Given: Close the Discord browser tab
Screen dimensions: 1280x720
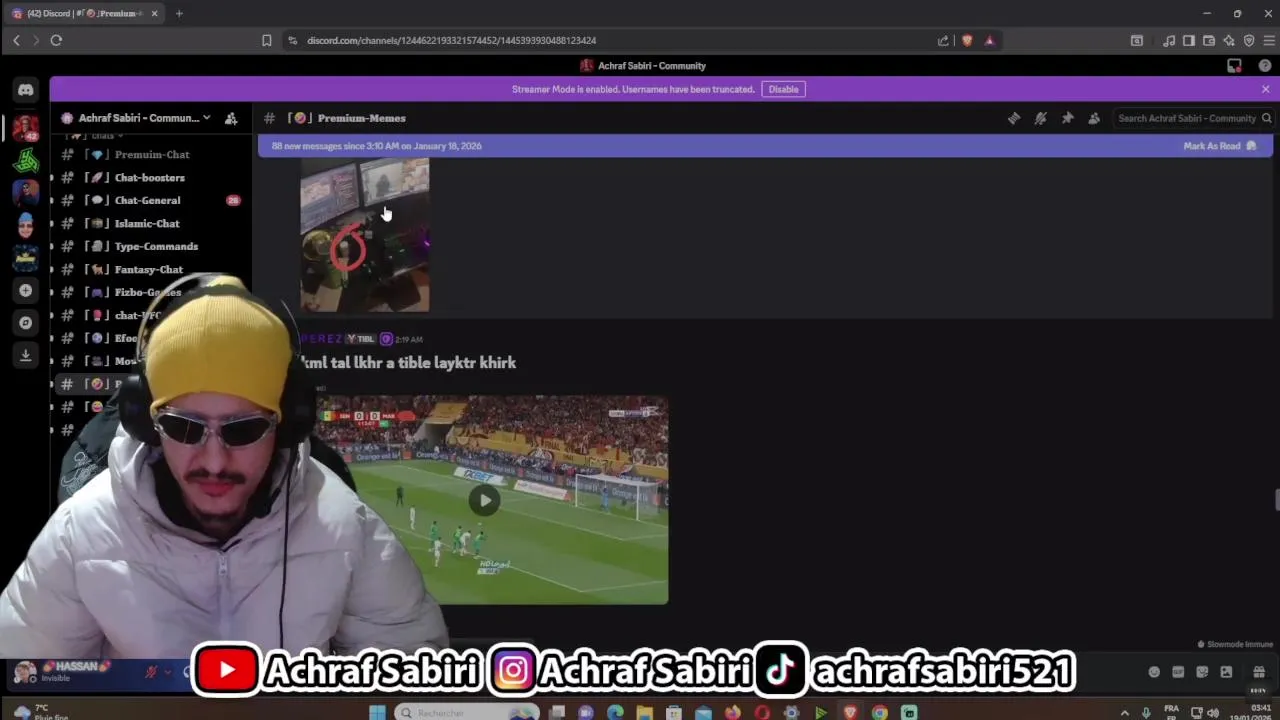Looking at the screenshot, I should (x=154, y=13).
